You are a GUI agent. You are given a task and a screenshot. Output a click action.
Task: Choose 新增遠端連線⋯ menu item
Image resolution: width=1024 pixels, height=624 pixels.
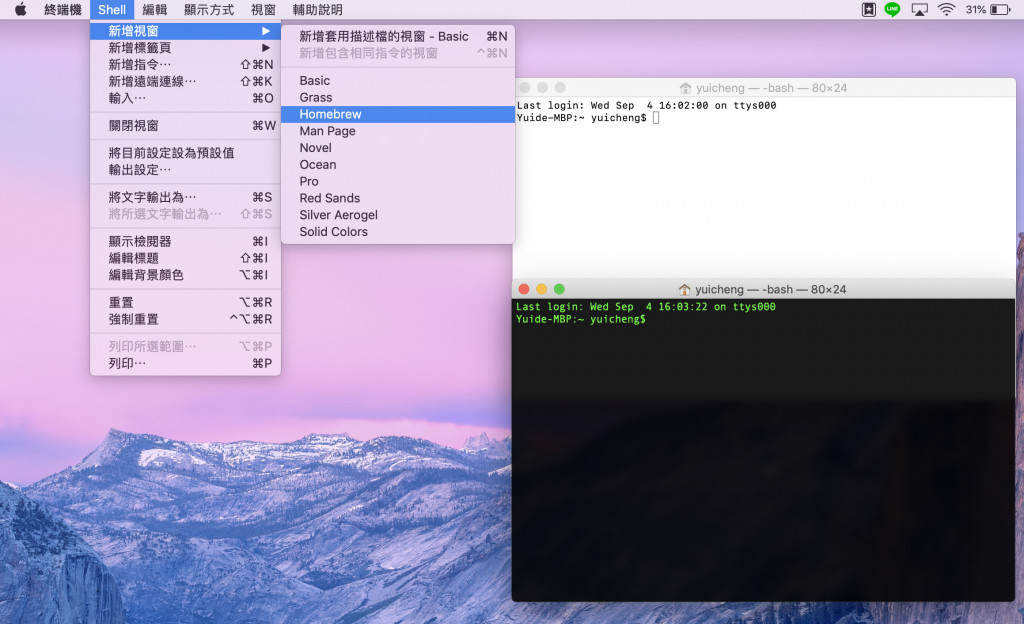tap(185, 82)
